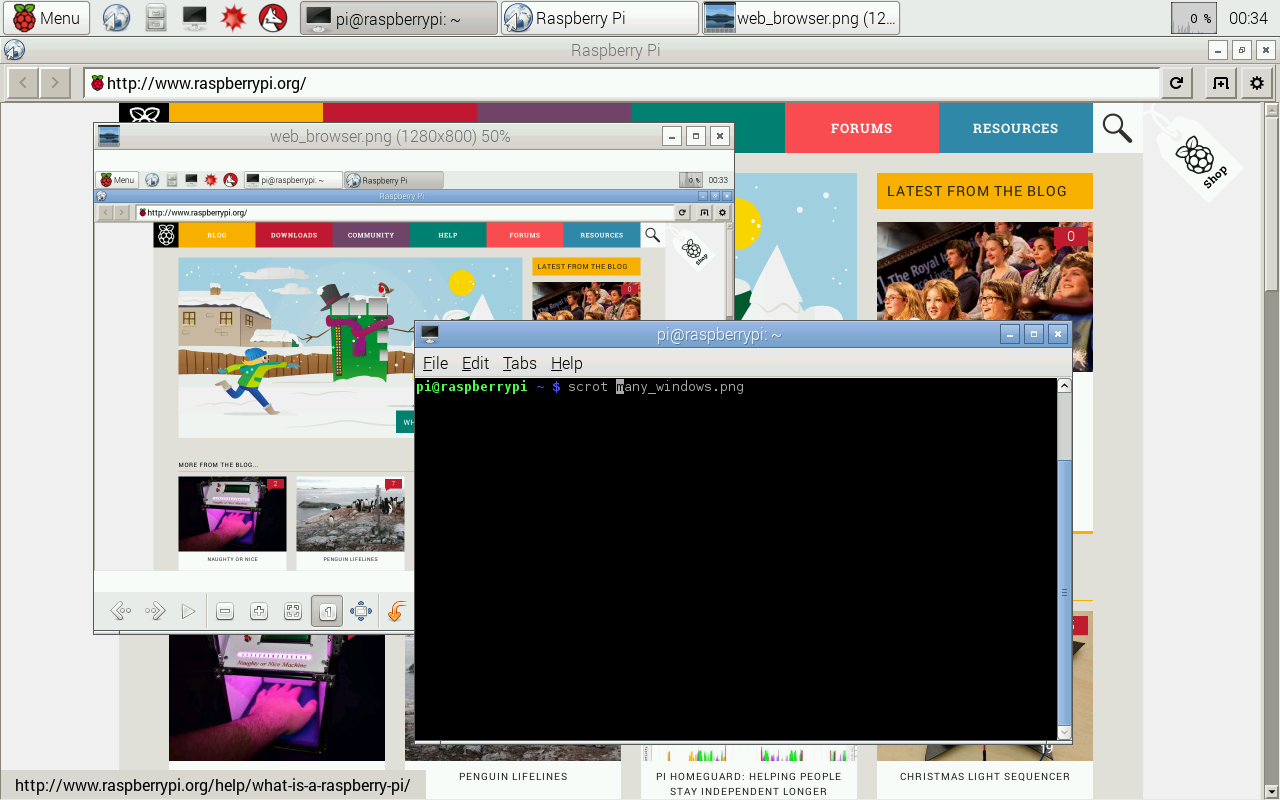This screenshot has height=800, width=1280.
Task: Open browser settings gear menu
Action: [1256, 84]
